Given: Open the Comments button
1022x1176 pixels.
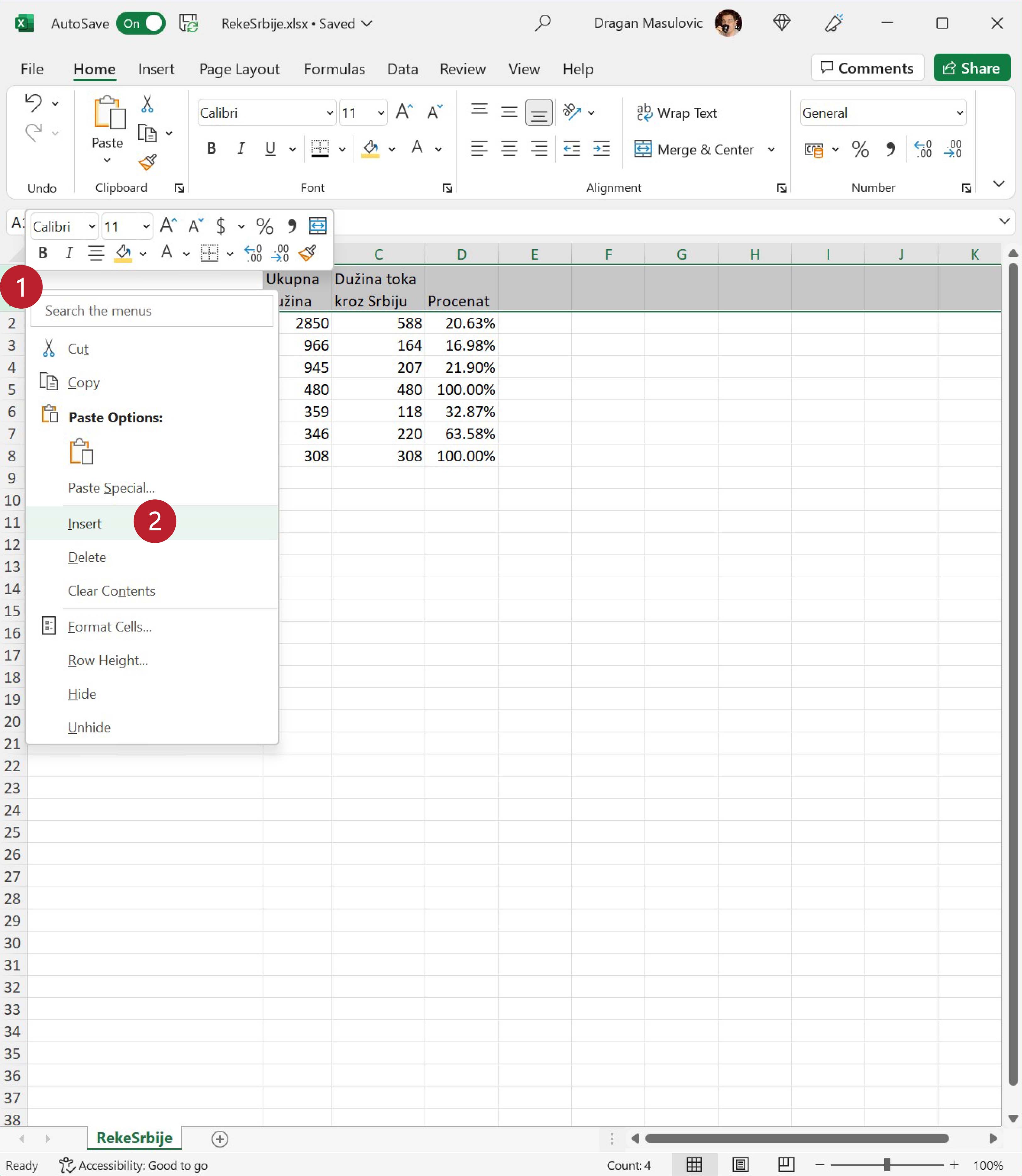Looking at the screenshot, I should pyautogui.click(x=867, y=68).
